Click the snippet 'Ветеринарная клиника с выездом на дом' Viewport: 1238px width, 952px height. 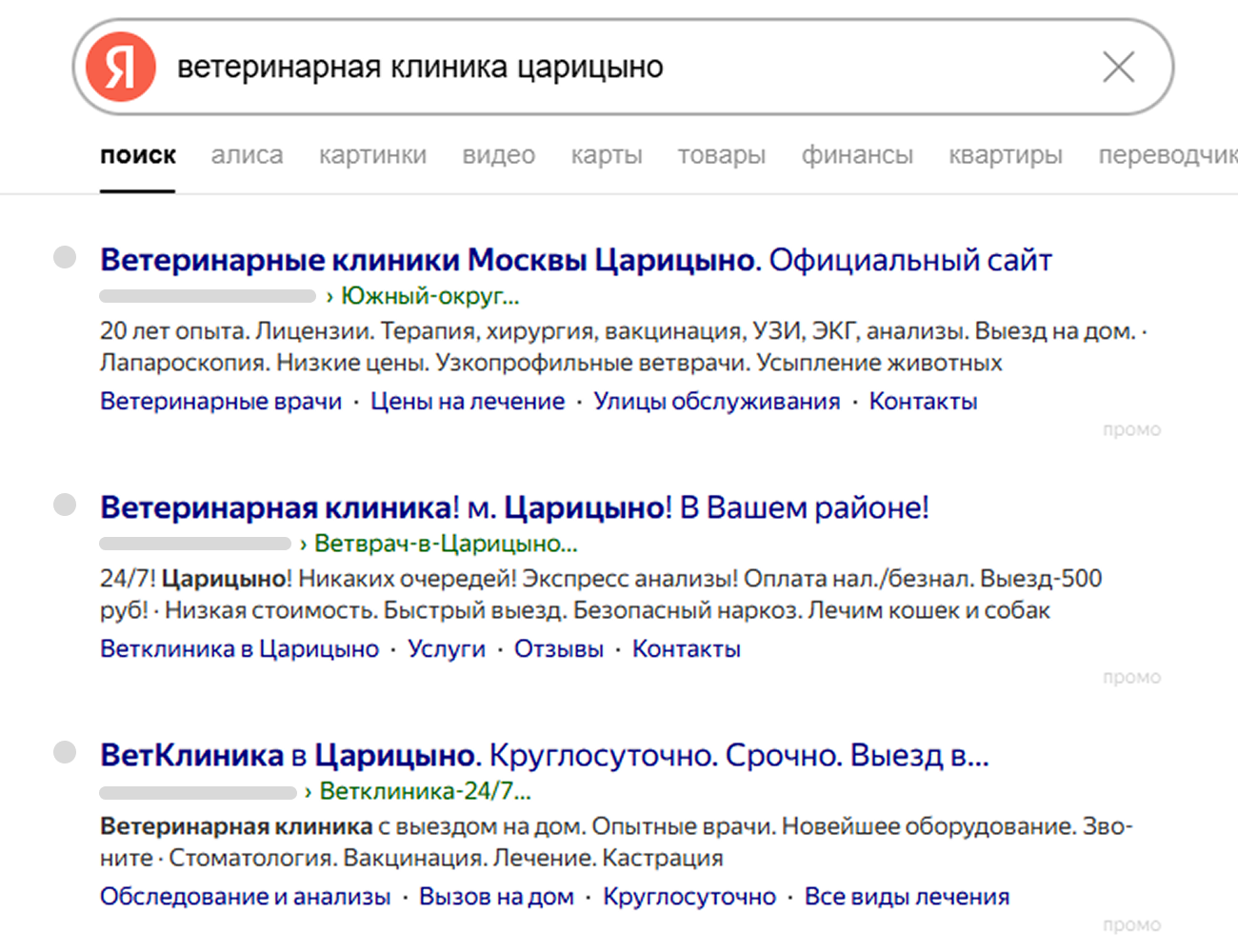(616, 843)
